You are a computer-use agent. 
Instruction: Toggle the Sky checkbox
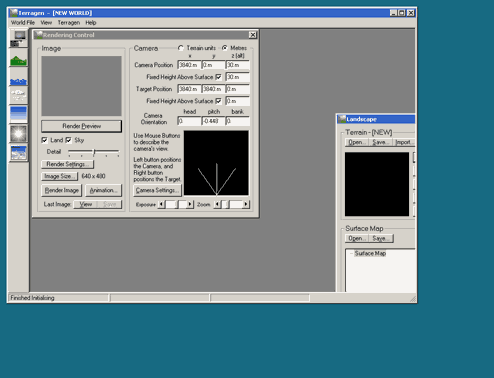click(68, 140)
